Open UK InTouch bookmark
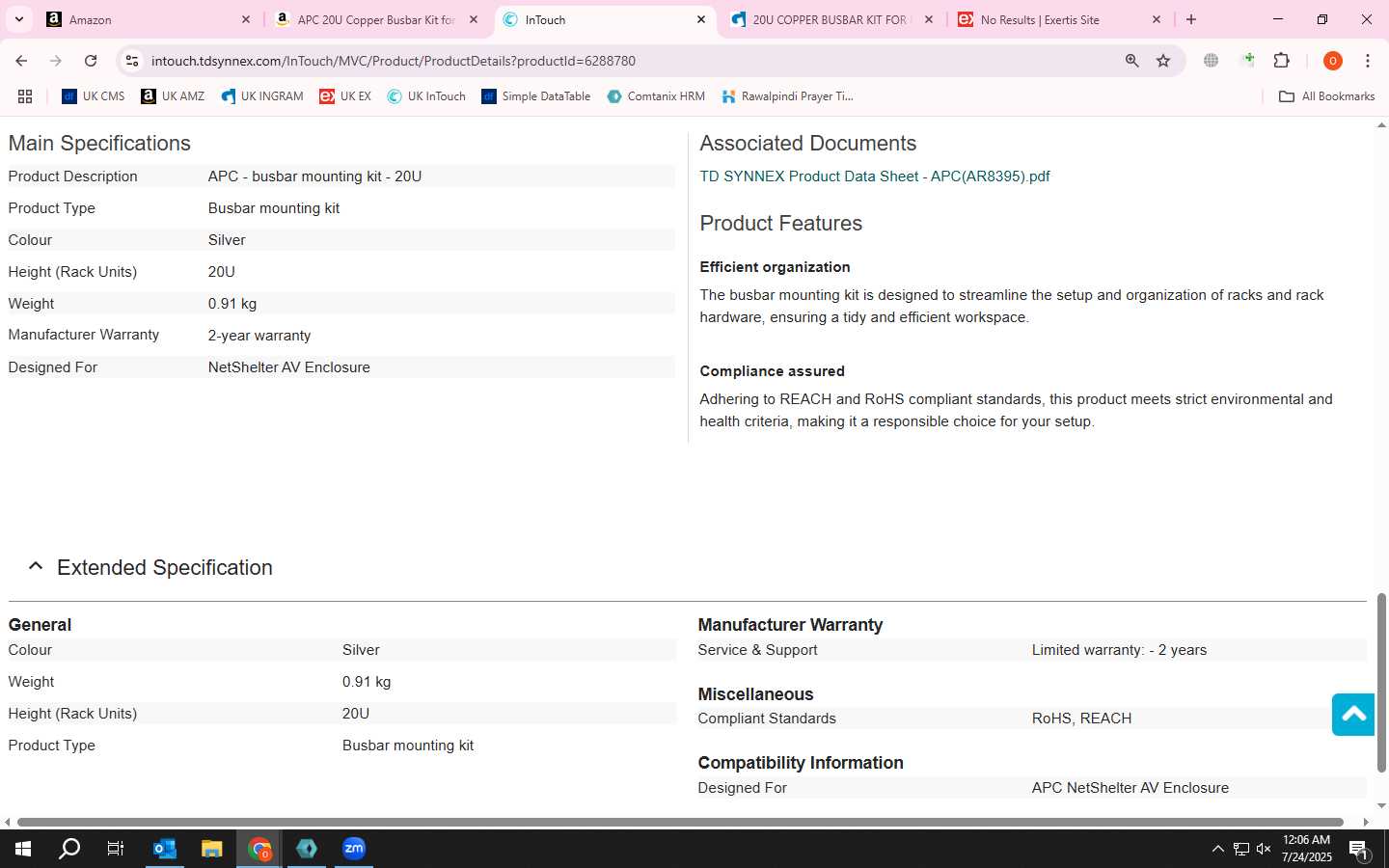The width and height of the screenshot is (1389, 868). point(426,96)
